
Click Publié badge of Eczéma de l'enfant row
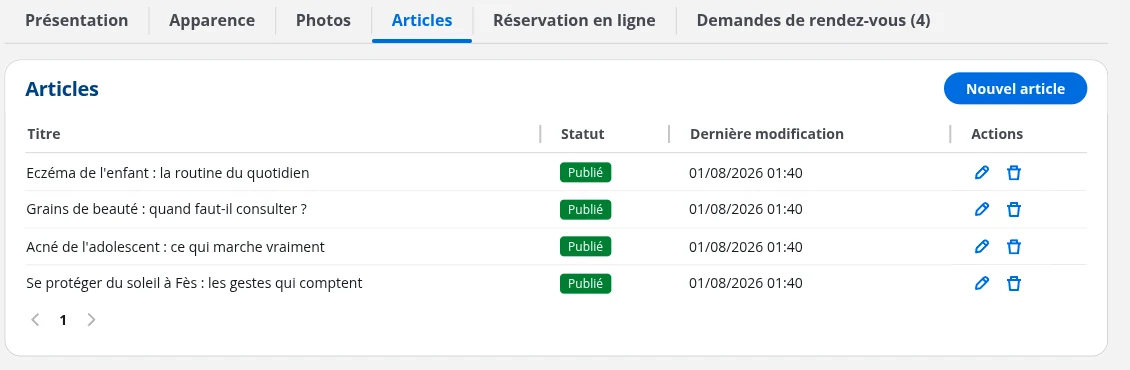[585, 172]
